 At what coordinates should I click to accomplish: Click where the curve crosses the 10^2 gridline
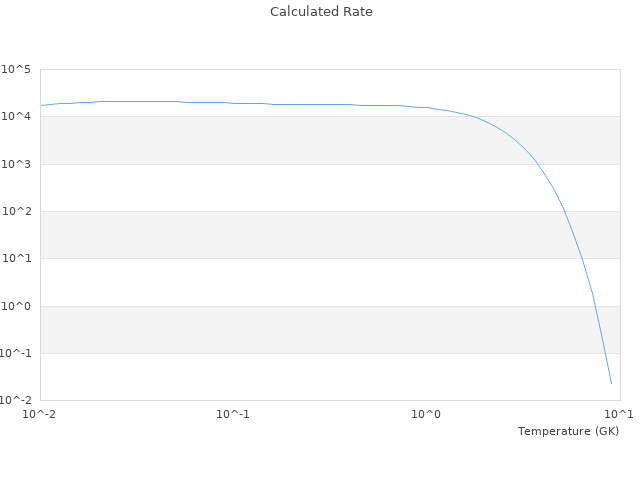point(564,211)
